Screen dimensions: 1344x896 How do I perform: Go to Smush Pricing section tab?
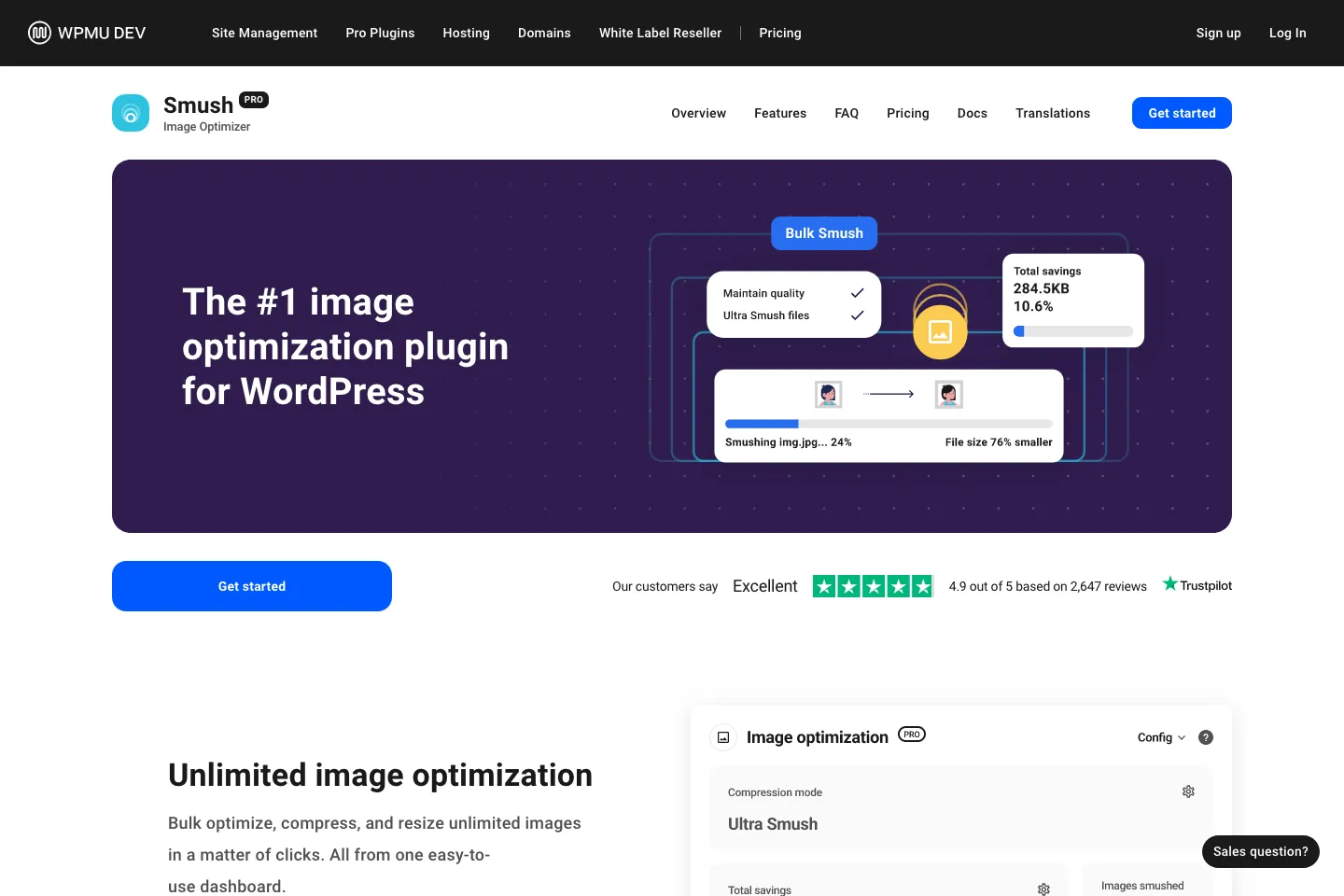pyautogui.click(x=908, y=113)
